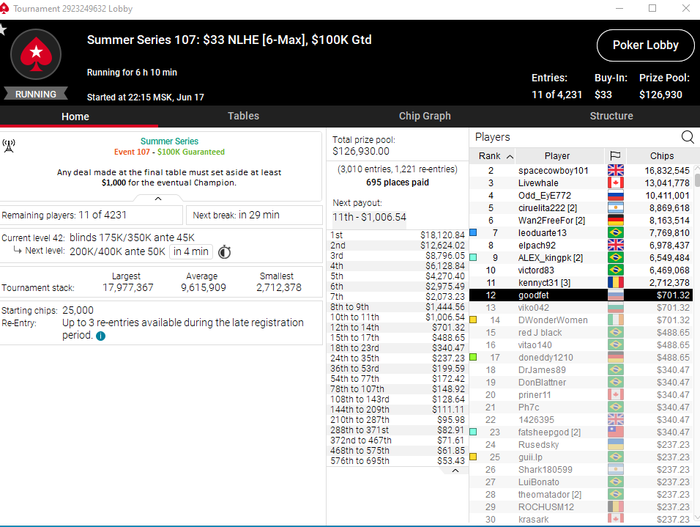
Task: Click the German flag for Wan2FreeFor
Action: click(x=616, y=220)
